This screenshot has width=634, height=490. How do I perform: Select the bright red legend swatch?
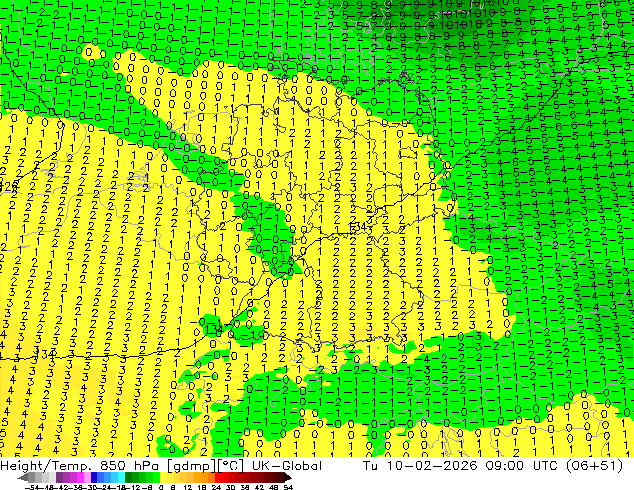coord(218,478)
